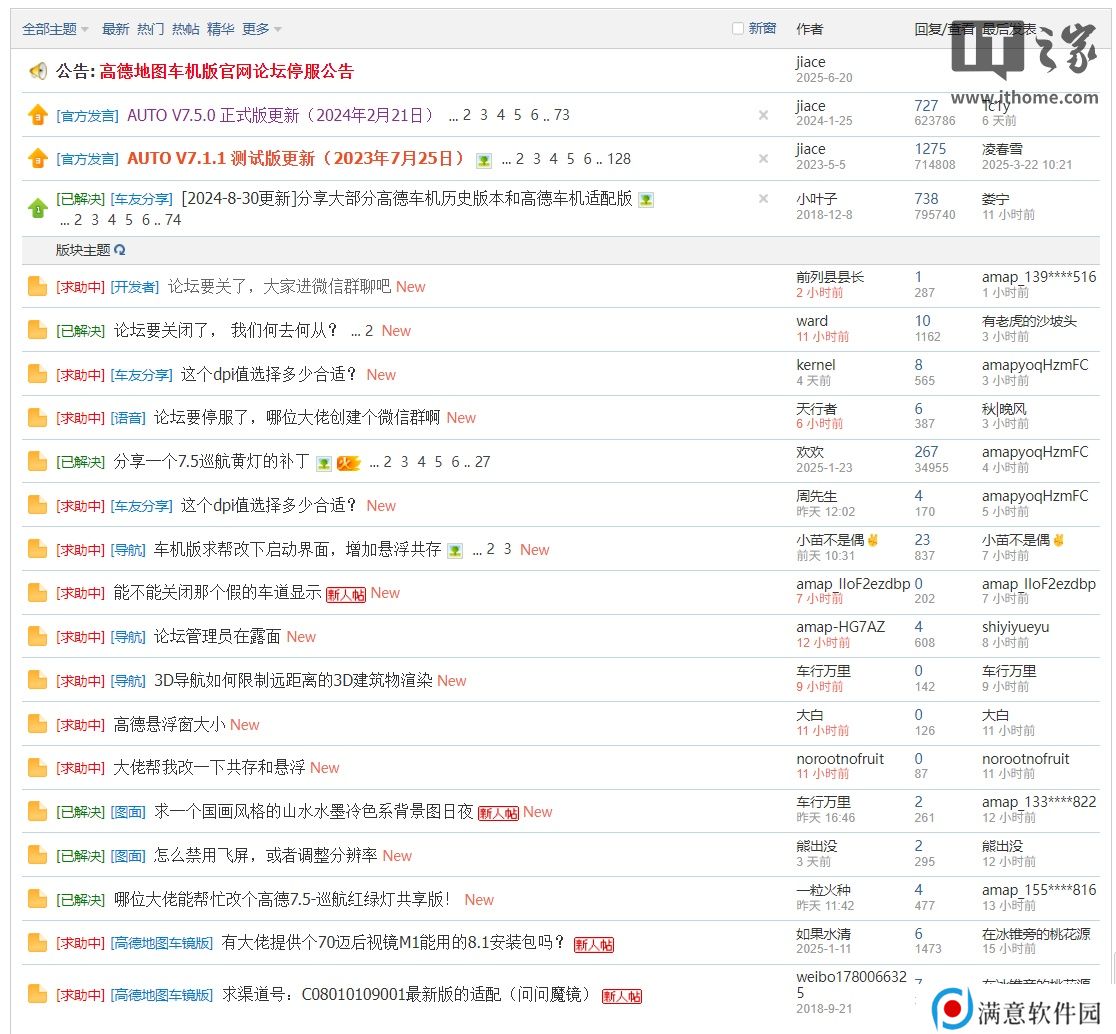Click the folder icon for 论坛要关了，大家进微信群聊吧
Screen dimensions: 1116x1034
coord(37,286)
